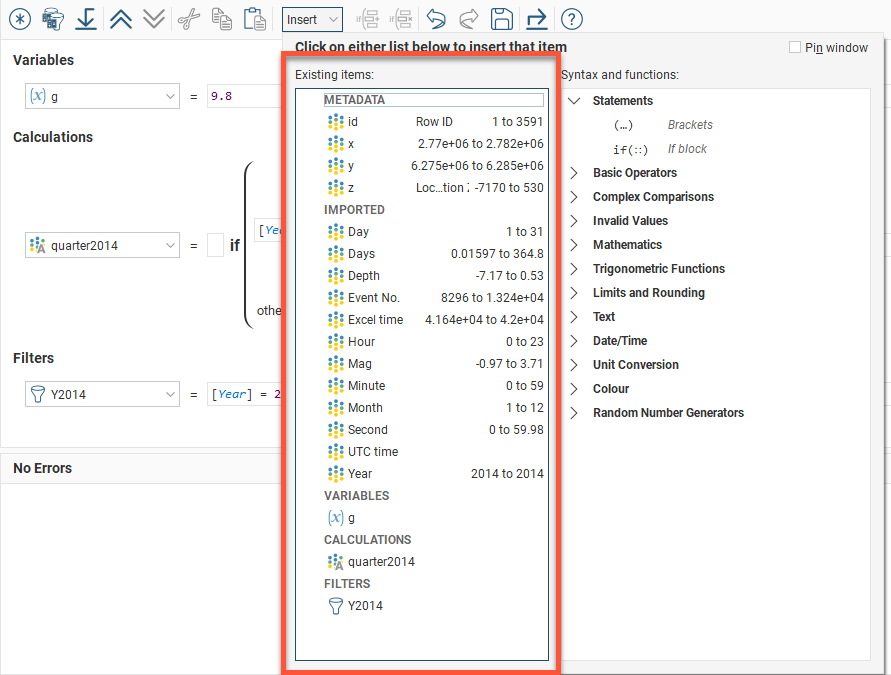Open the g variable dropdown
This screenshot has height=675, width=891.
pyautogui.click(x=172, y=96)
